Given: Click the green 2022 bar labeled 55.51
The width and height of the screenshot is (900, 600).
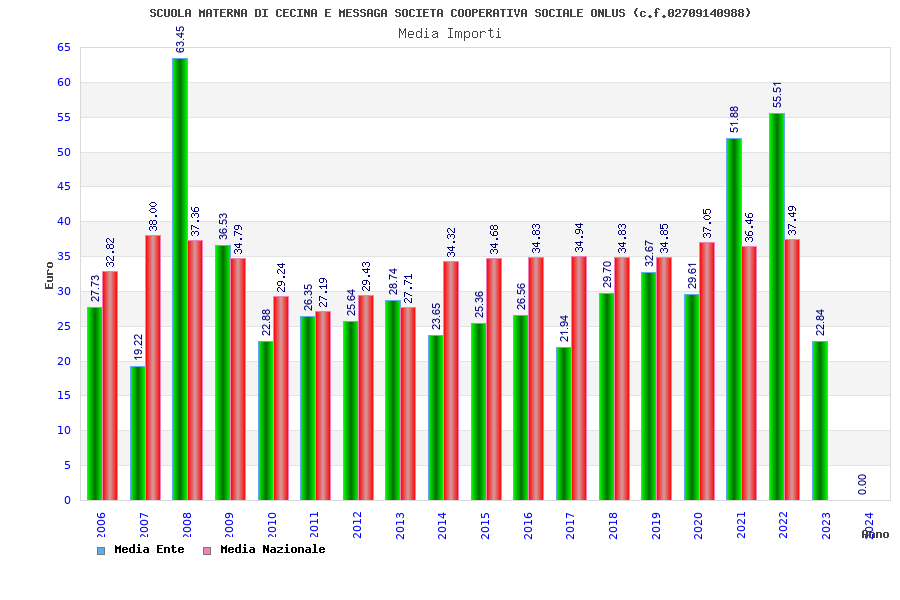Looking at the screenshot, I should pos(777,307).
